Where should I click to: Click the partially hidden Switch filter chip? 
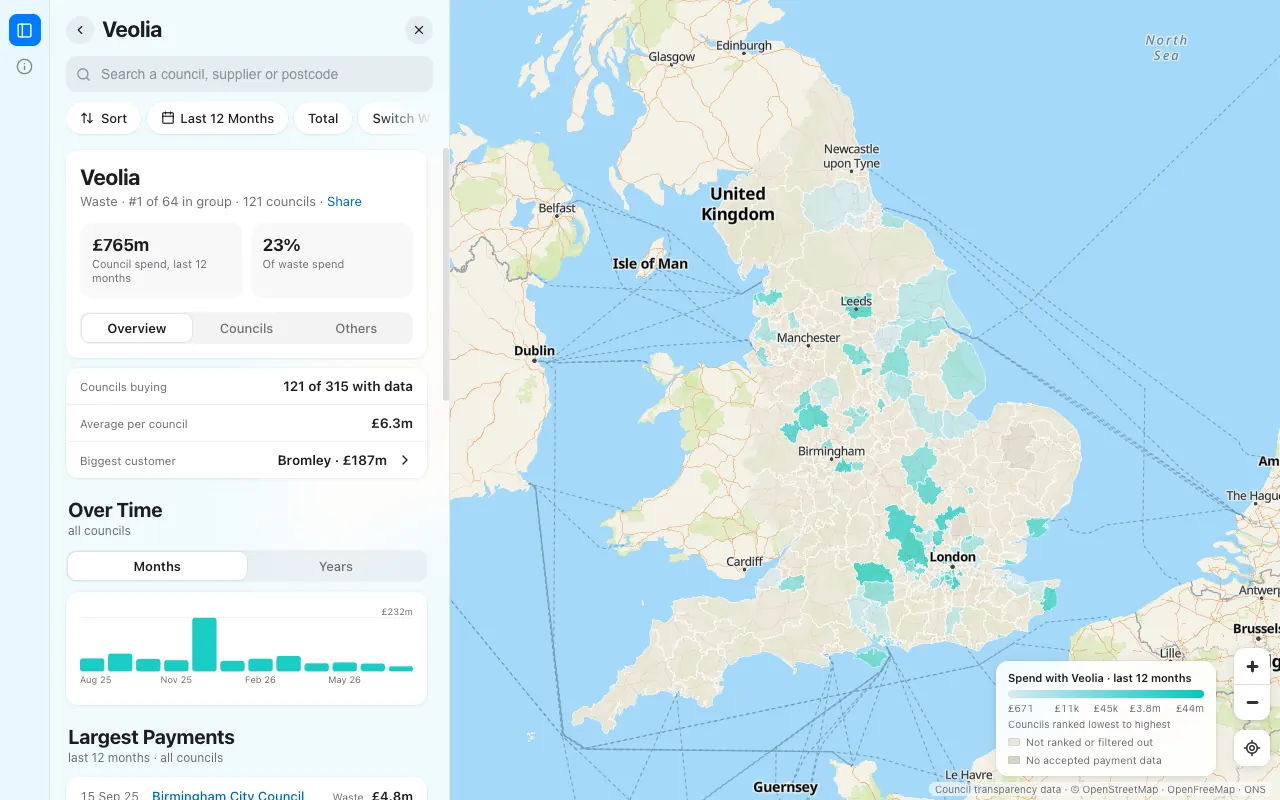[396, 118]
